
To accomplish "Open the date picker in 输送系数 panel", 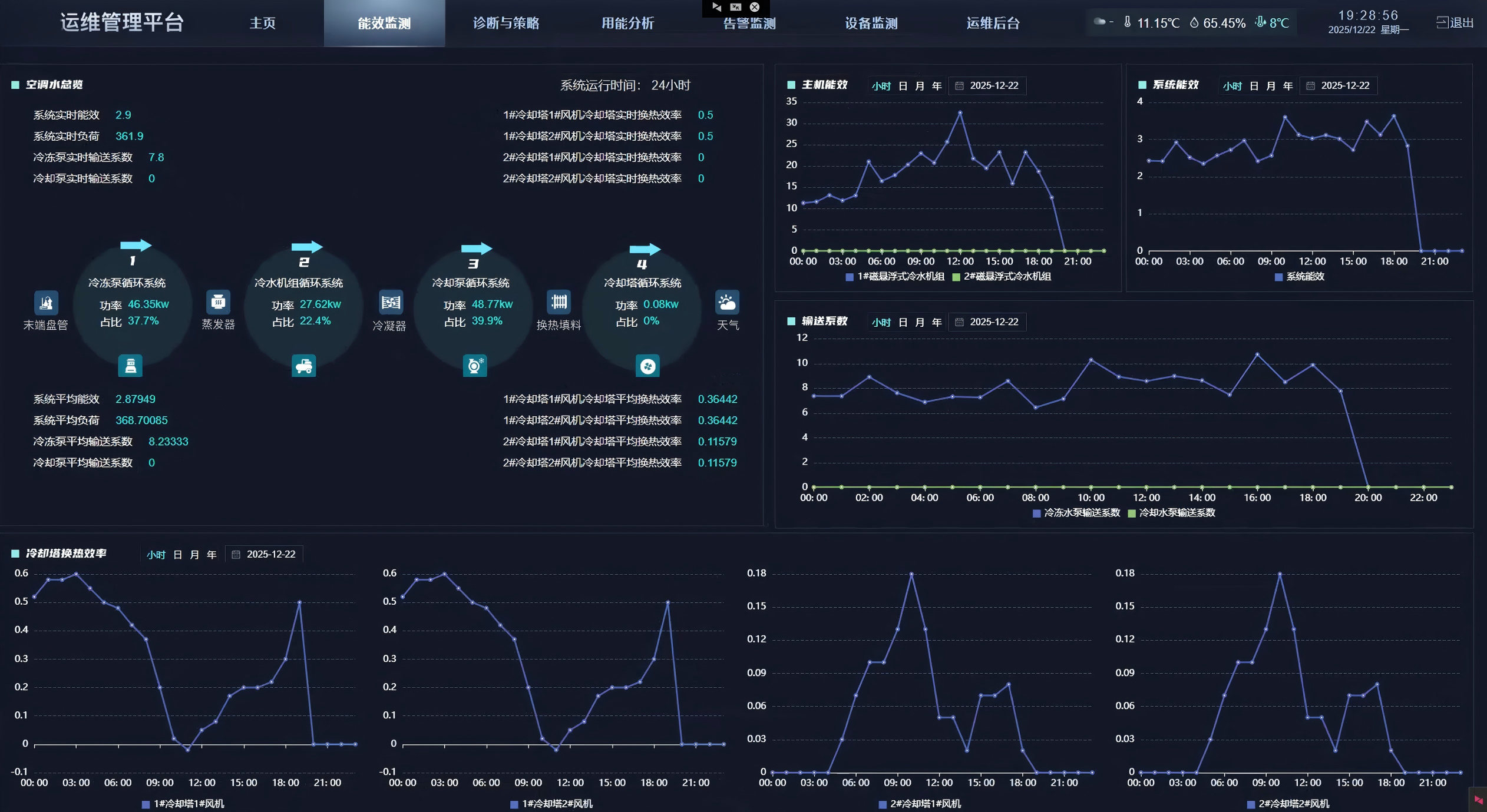I will pyautogui.click(x=988, y=322).
